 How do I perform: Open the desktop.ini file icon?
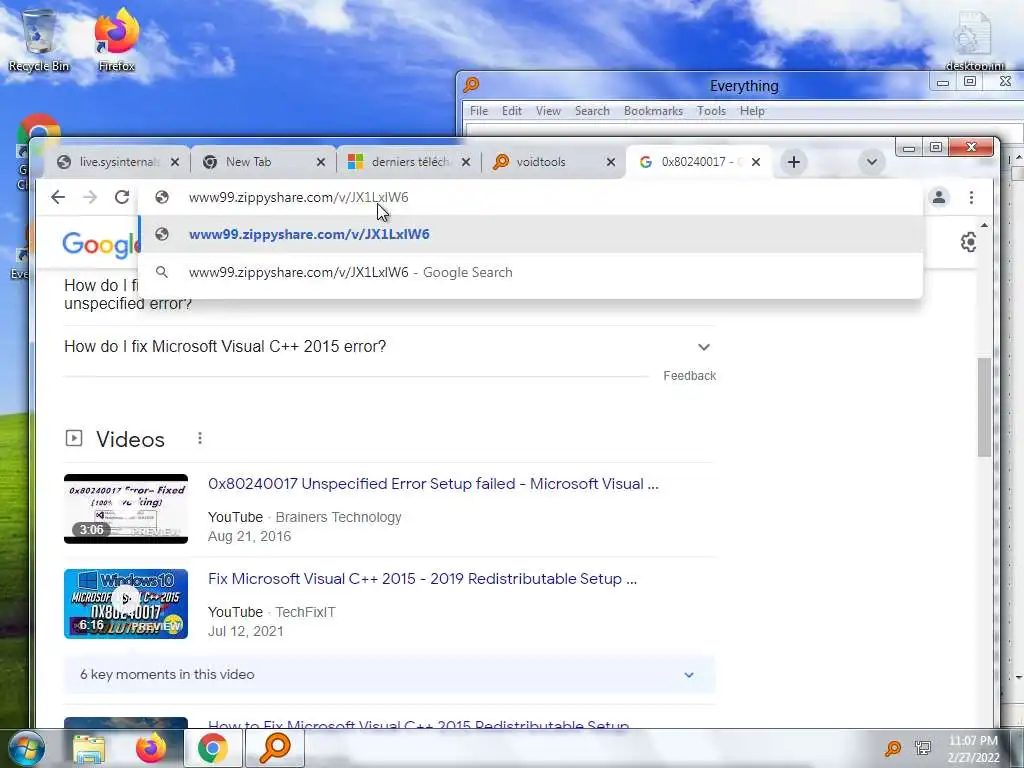pos(974,41)
